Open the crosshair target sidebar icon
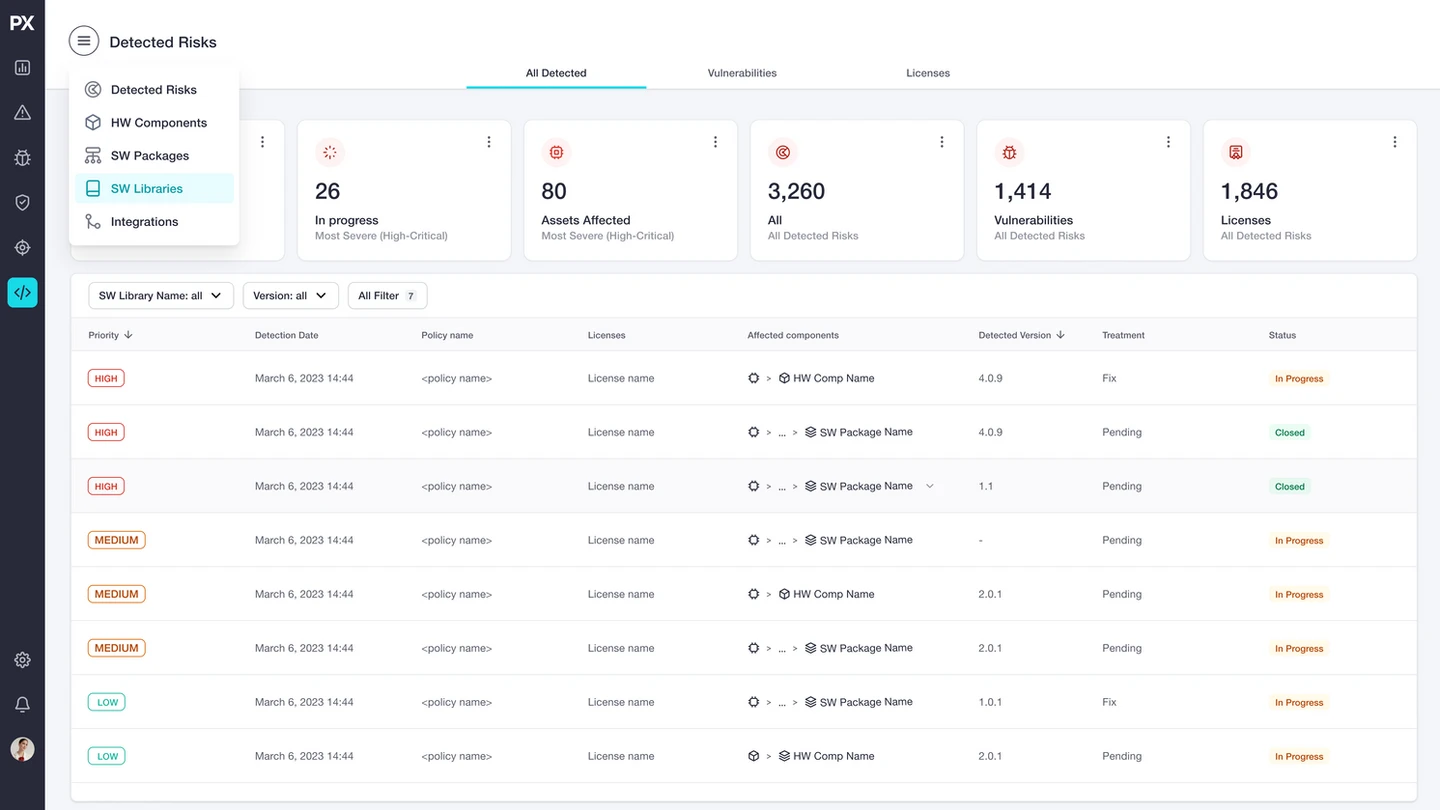This screenshot has width=1440, height=810. click(22, 247)
